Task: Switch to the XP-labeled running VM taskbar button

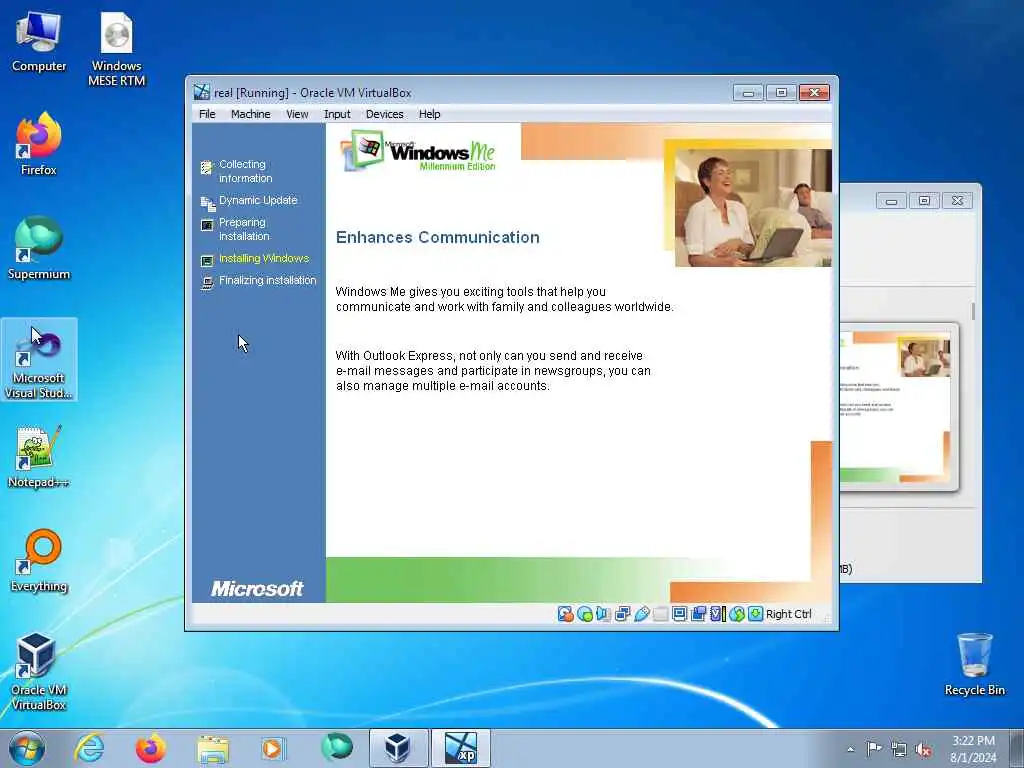Action: [x=460, y=748]
